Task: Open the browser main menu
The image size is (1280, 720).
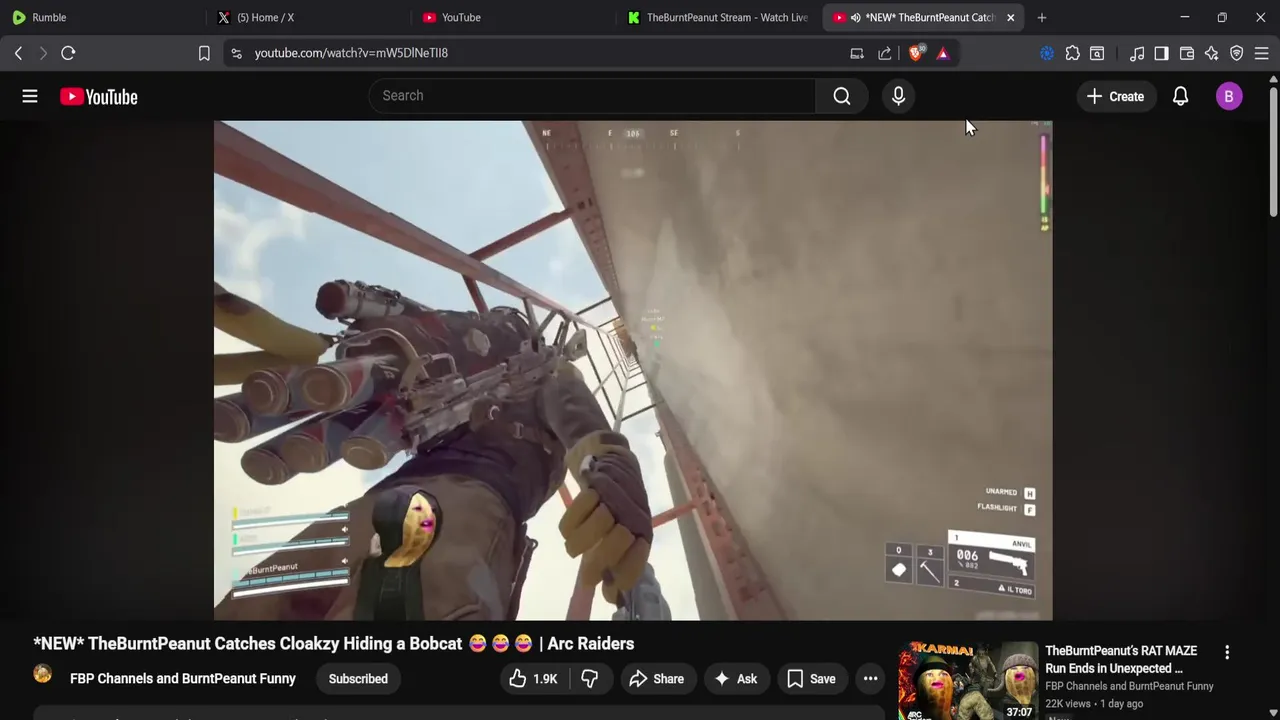Action: click(x=1261, y=53)
